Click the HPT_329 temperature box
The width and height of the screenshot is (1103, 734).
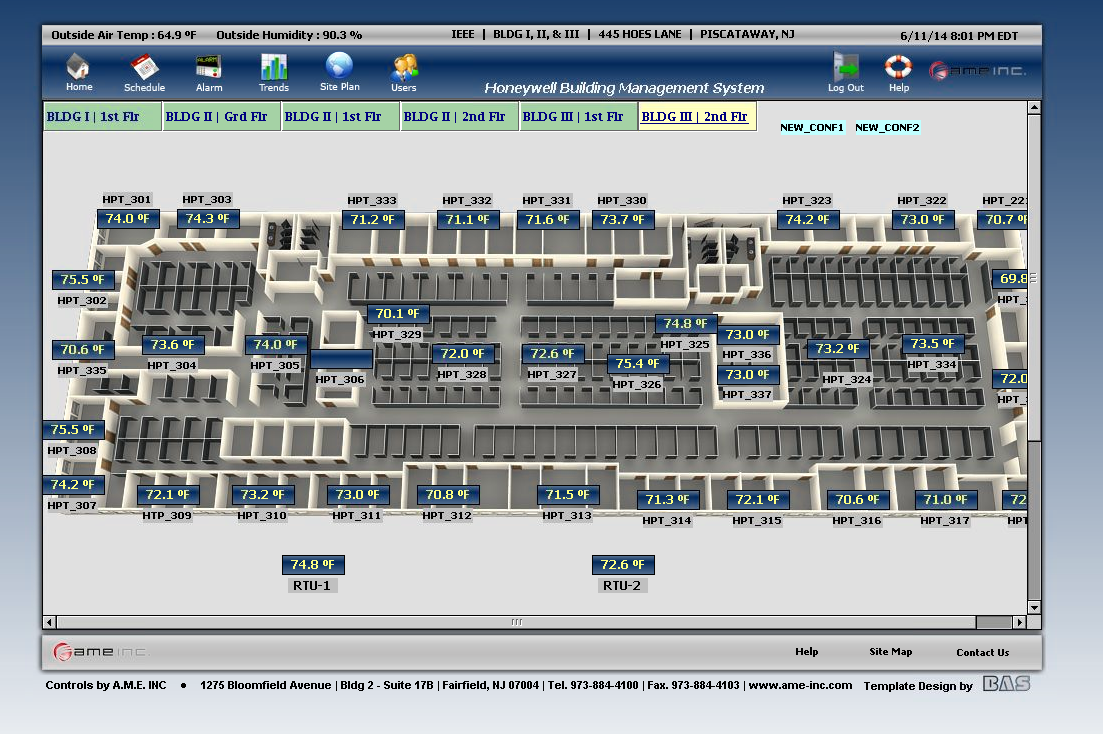click(x=398, y=314)
